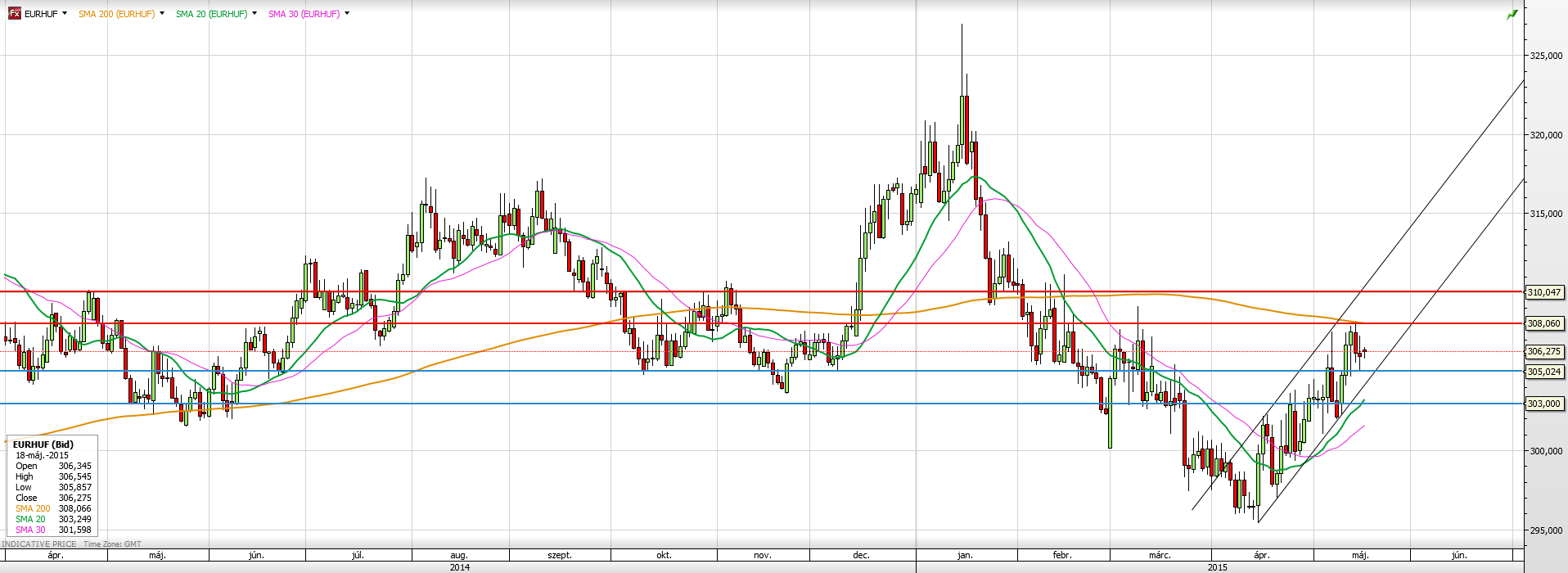The width and height of the screenshot is (1568, 573).
Task: Click the aug. month on time axis
Action: 459,555
